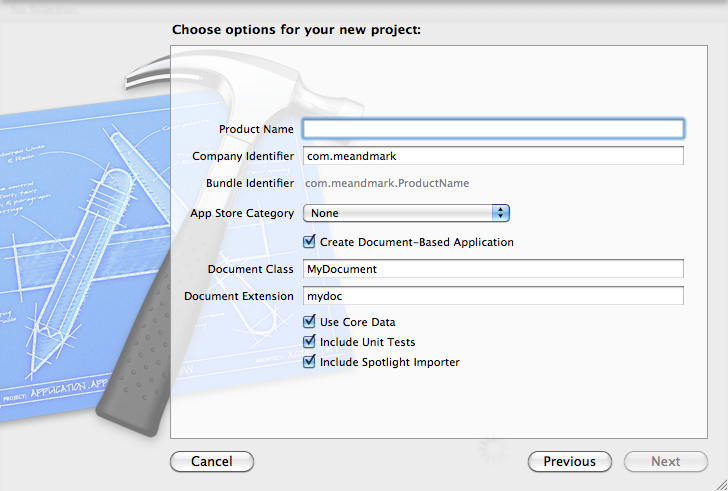Viewport: 728px width, 491px height.
Task: Click the Document Extension label
Action: (x=239, y=296)
